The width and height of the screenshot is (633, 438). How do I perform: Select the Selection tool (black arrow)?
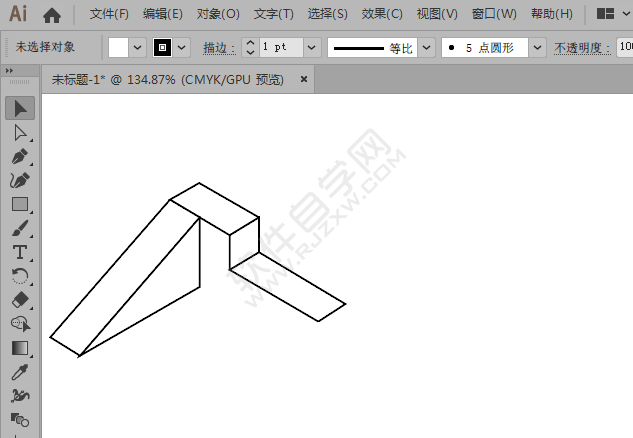[x=20, y=108]
